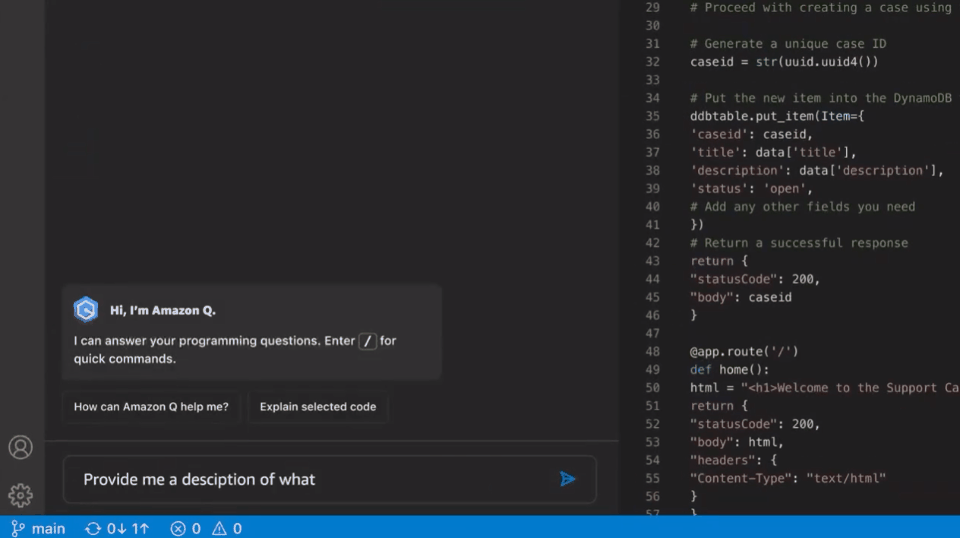Open warnings count in status bar

coord(227,528)
